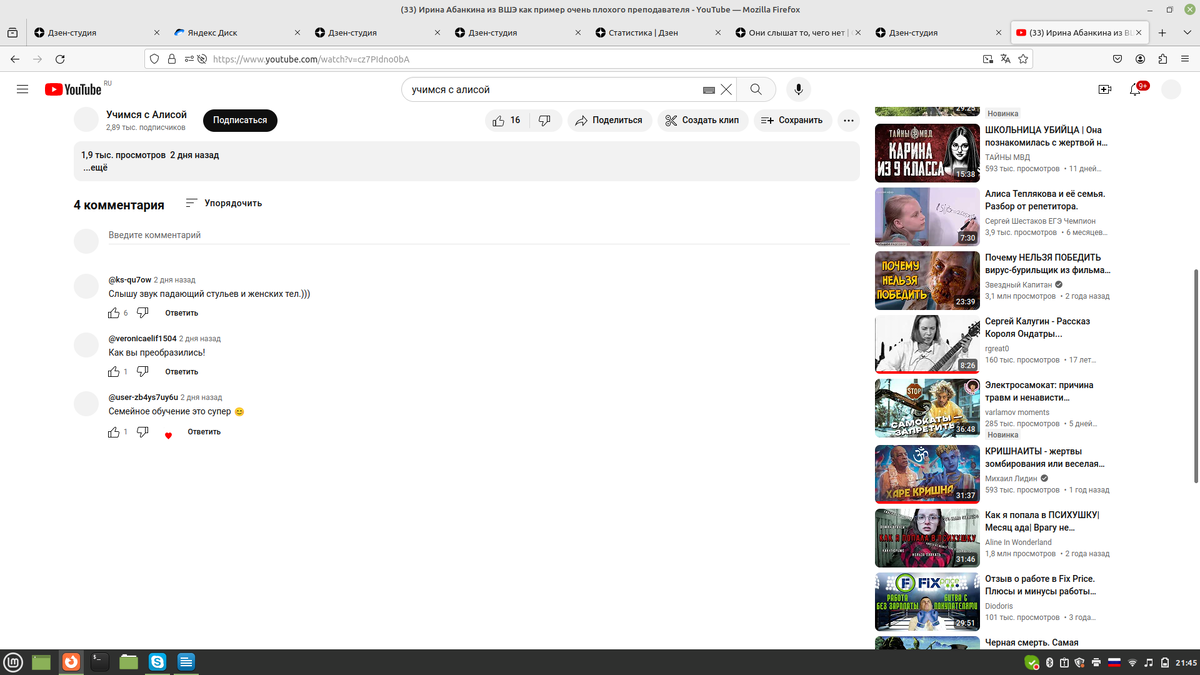The width and height of the screenshot is (1200, 675).
Task: Open КРИШНАИТЫ video title link
Action: 1045,457
